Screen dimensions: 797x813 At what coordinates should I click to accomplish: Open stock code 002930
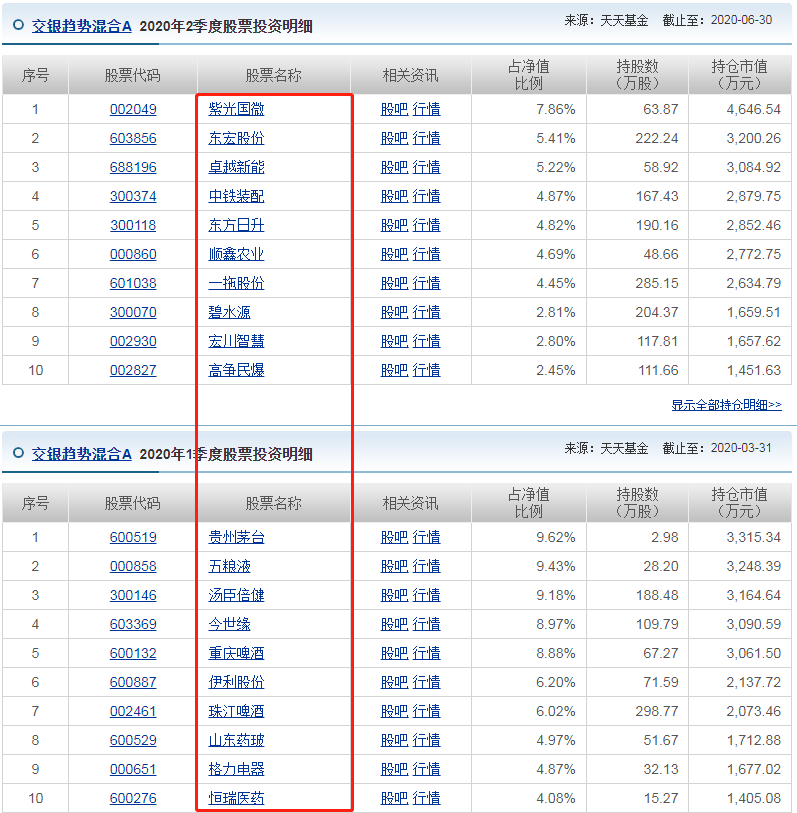coord(133,342)
